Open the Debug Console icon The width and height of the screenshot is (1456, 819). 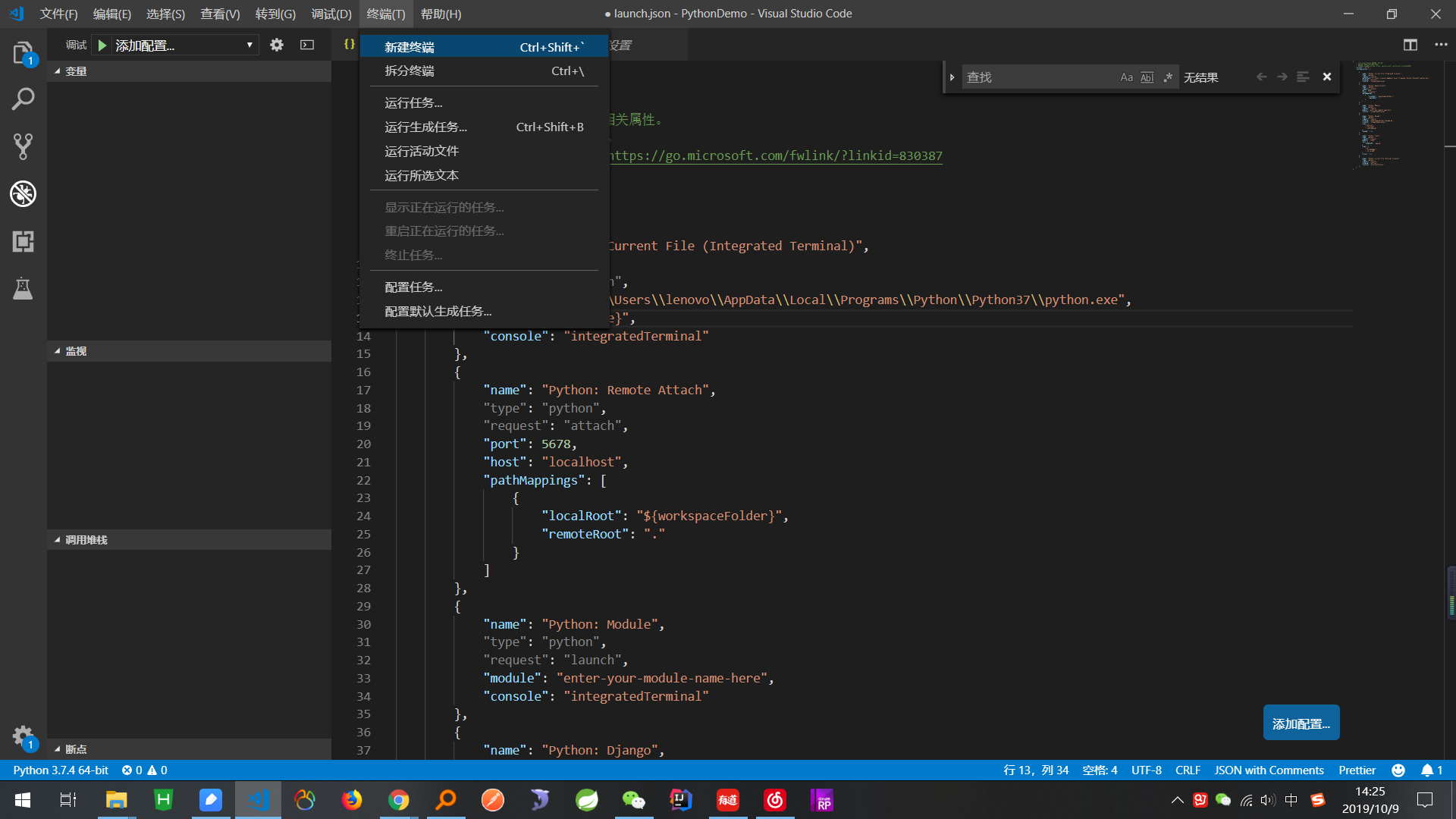click(x=307, y=45)
